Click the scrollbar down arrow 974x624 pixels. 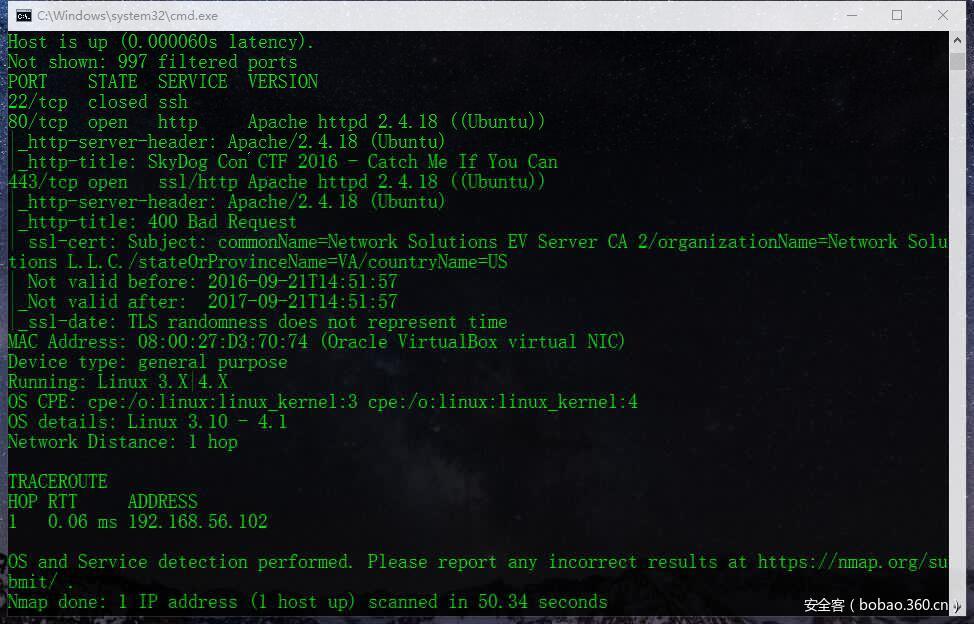coord(957,607)
